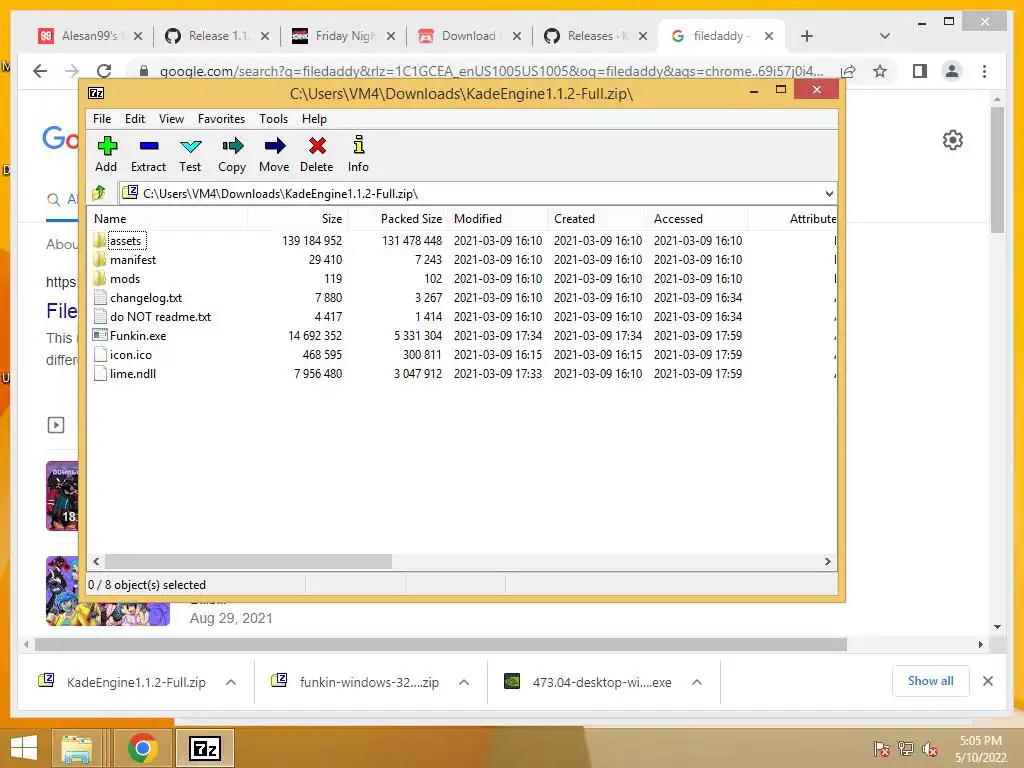Switch to the Friday Nigh Chrome tab
The width and height of the screenshot is (1024, 768).
tap(344, 36)
